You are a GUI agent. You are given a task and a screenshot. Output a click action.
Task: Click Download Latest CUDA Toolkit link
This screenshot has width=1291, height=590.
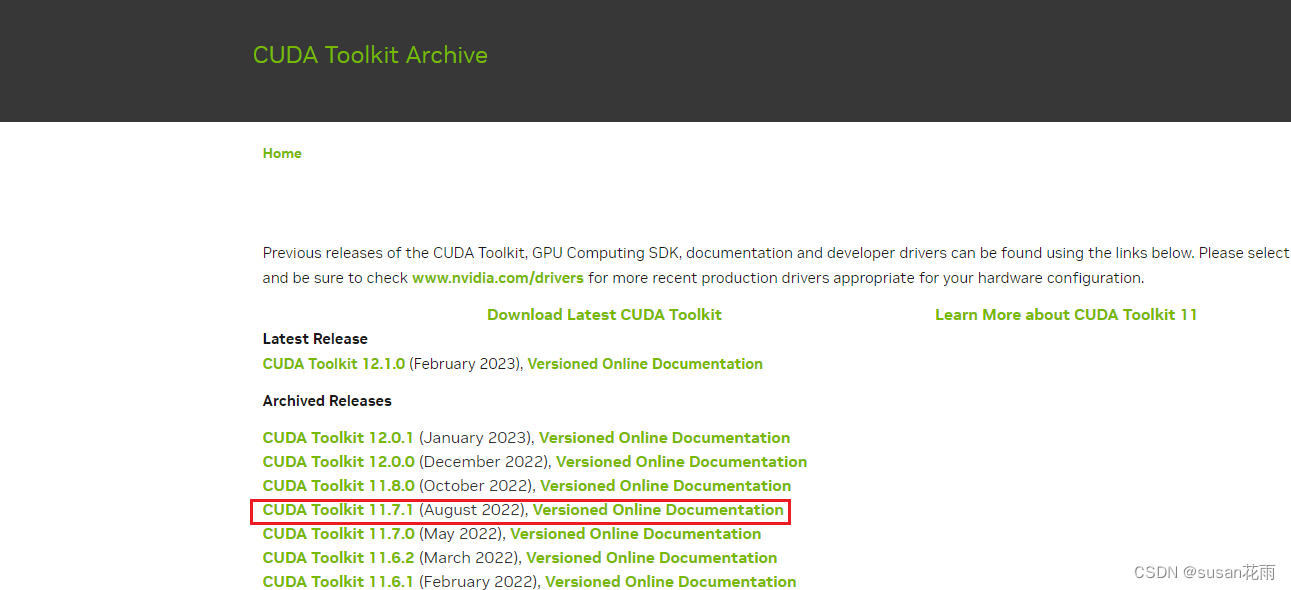(x=604, y=314)
